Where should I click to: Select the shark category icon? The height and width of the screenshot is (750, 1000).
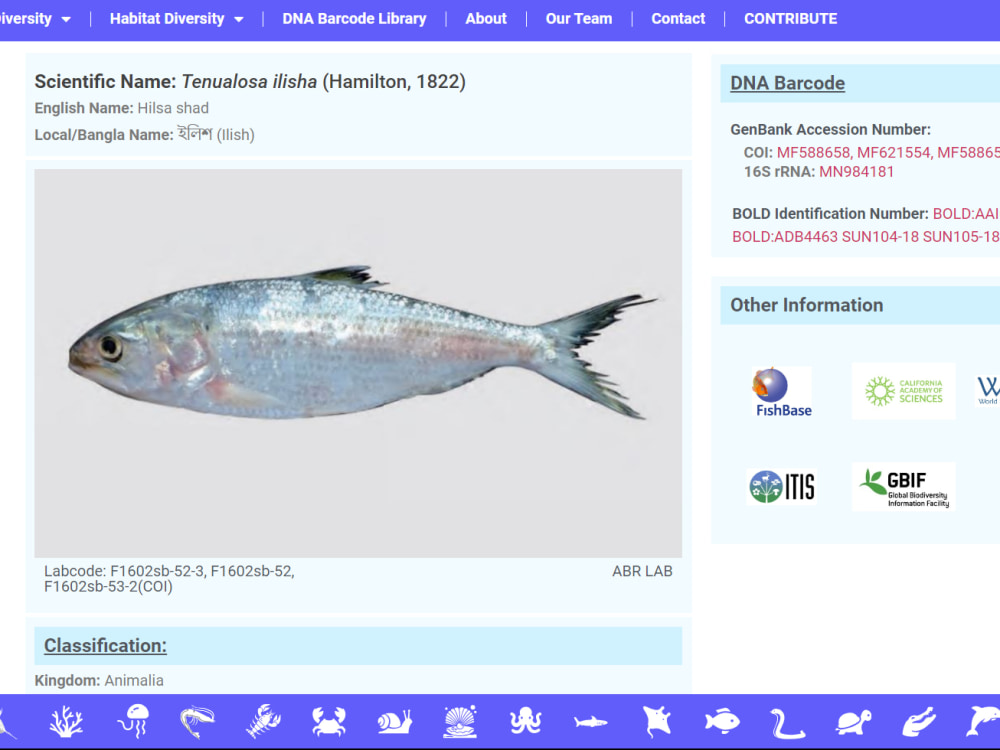point(591,722)
